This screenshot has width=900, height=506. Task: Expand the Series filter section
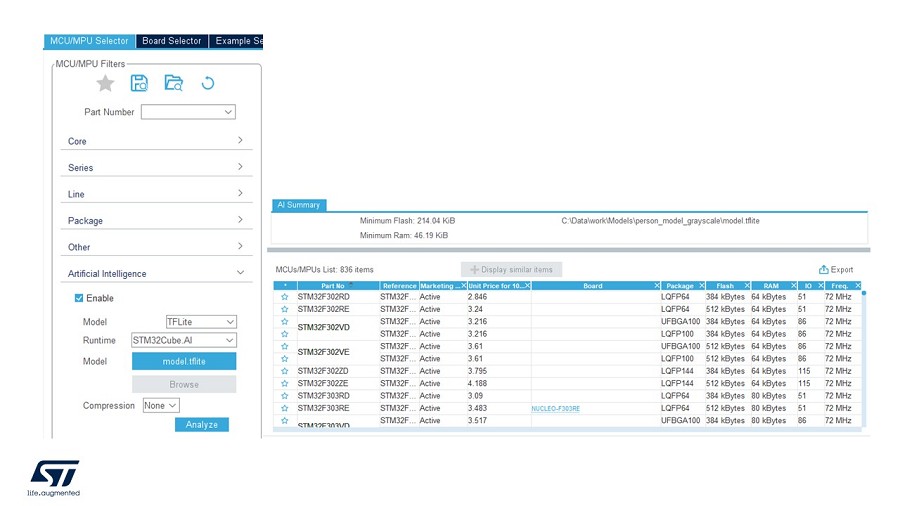[156, 168]
